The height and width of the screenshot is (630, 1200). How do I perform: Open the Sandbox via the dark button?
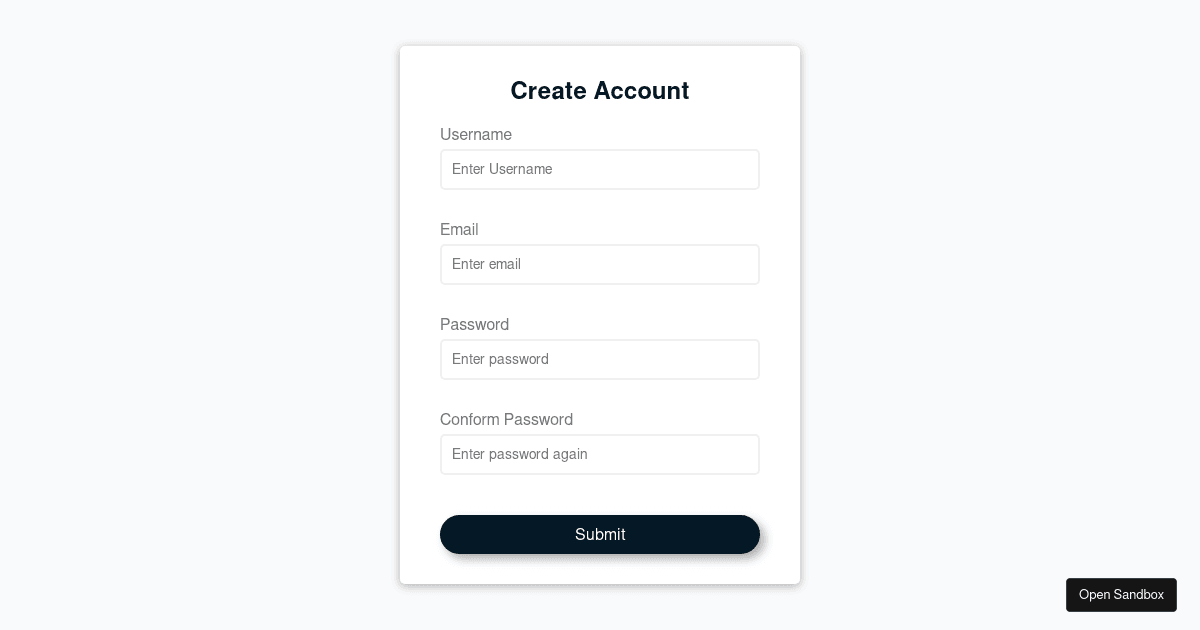click(1121, 595)
